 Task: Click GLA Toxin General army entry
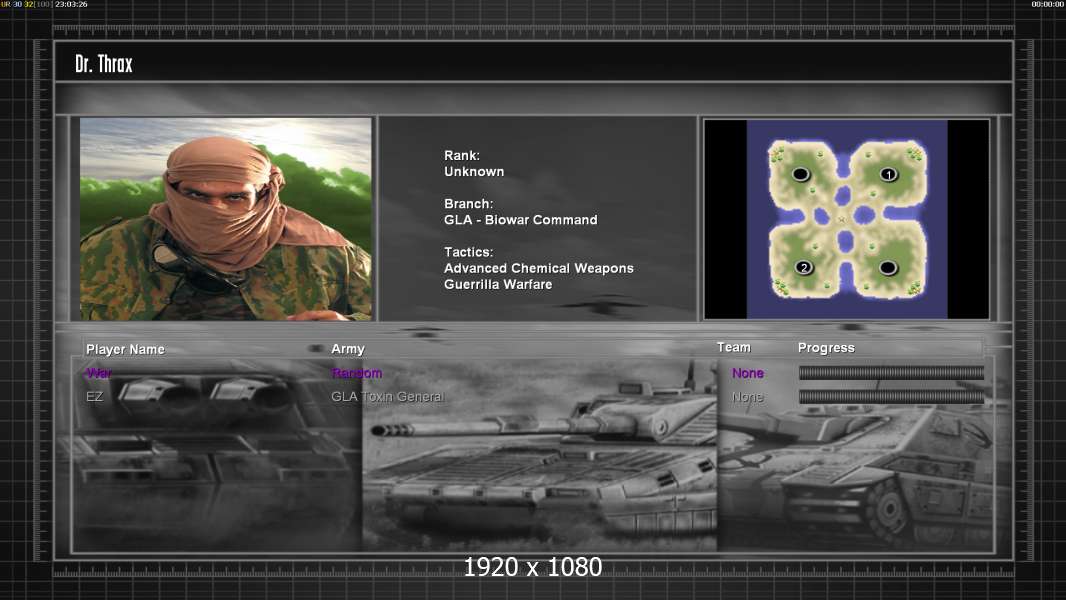tap(388, 397)
